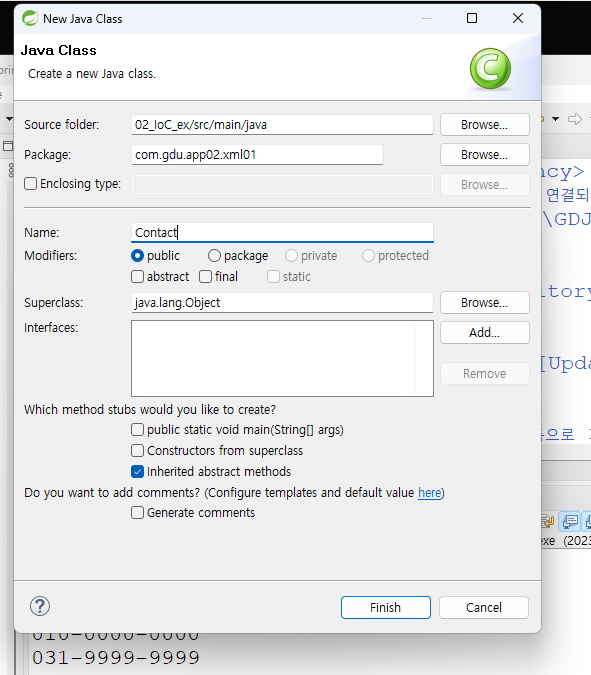Click the forward arrow icon in toolbar
Viewport: 591px width, 675px height.
(575, 119)
